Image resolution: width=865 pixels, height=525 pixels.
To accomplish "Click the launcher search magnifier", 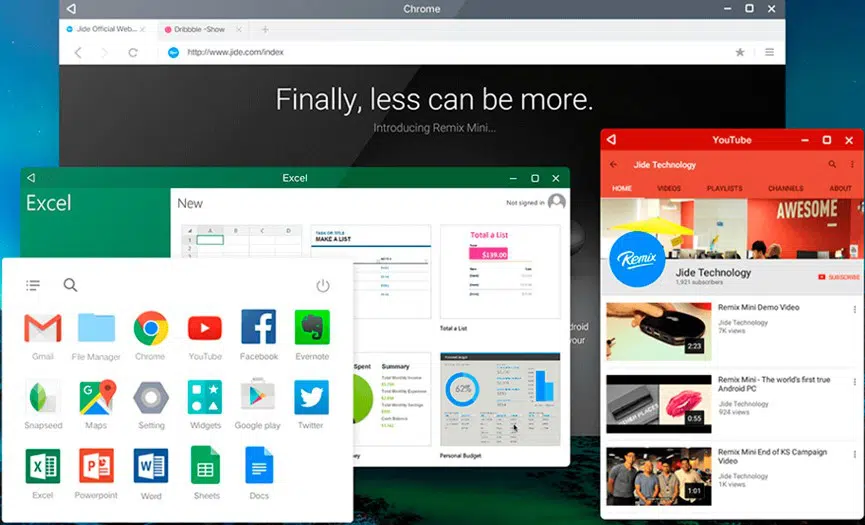I will pyautogui.click(x=70, y=285).
